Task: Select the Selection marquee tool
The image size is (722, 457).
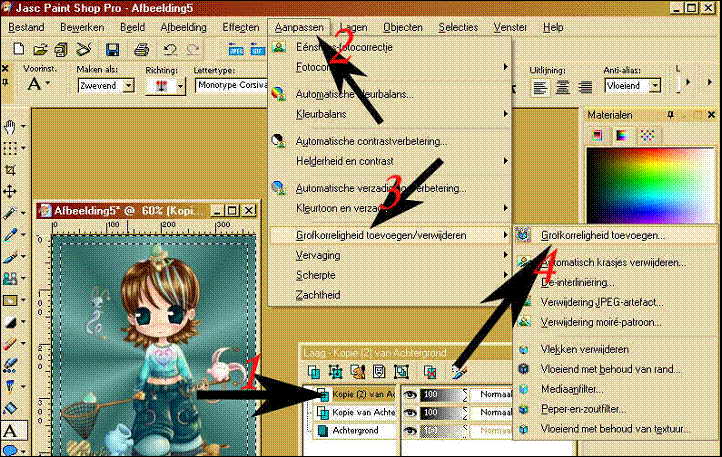Action: point(10,148)
